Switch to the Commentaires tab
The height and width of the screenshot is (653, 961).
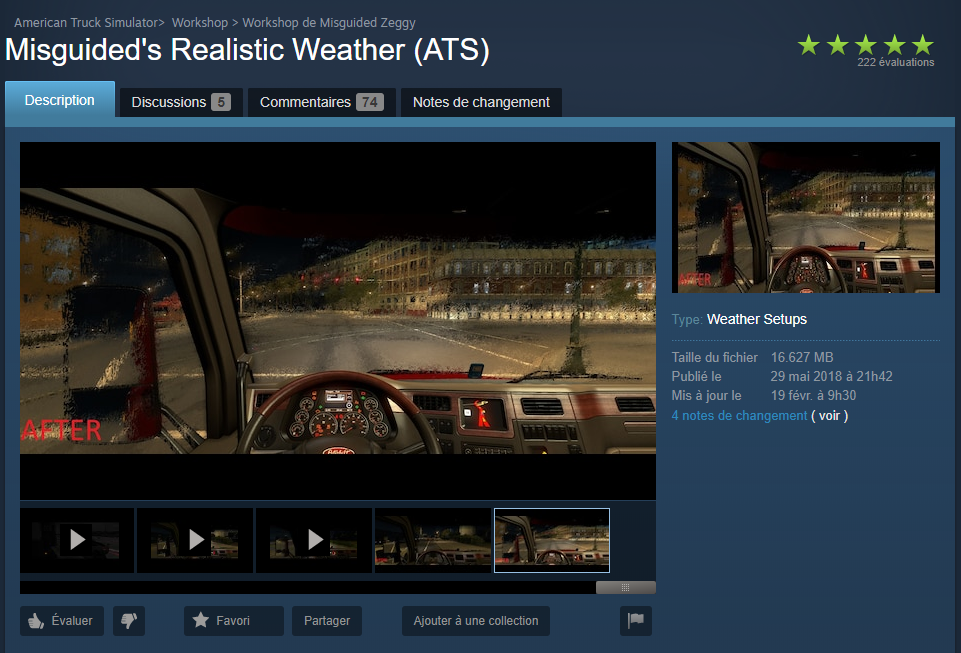322,102
